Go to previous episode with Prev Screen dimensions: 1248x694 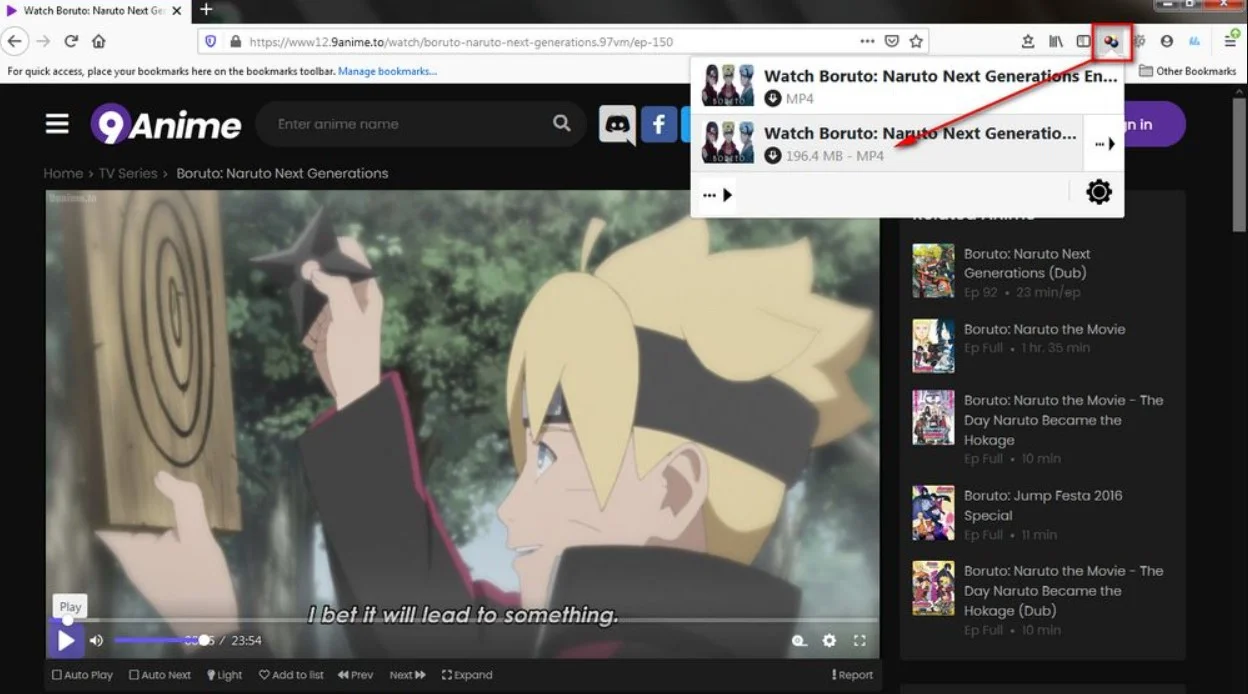point(355,675)
